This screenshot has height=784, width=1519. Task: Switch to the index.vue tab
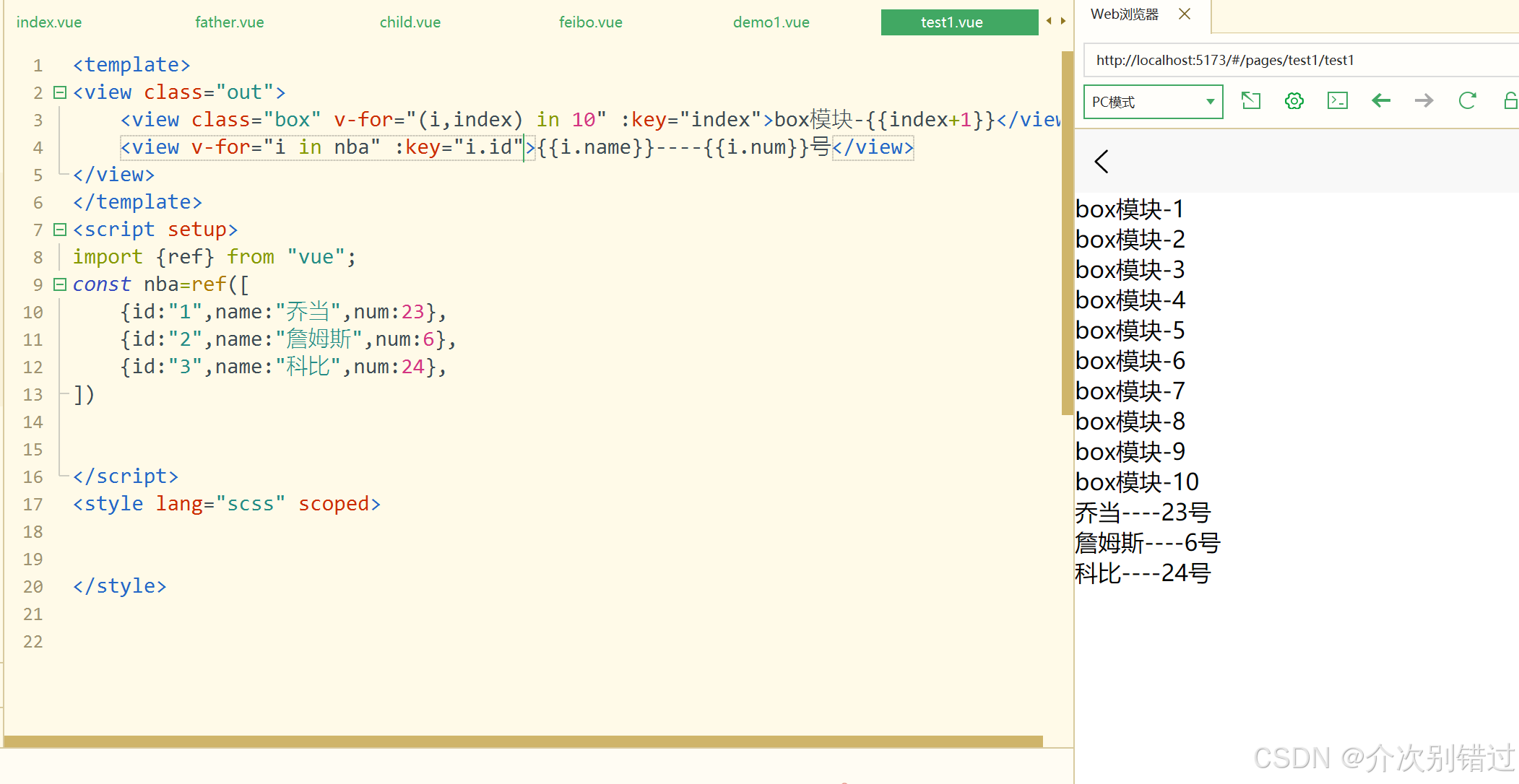(49, 22)
